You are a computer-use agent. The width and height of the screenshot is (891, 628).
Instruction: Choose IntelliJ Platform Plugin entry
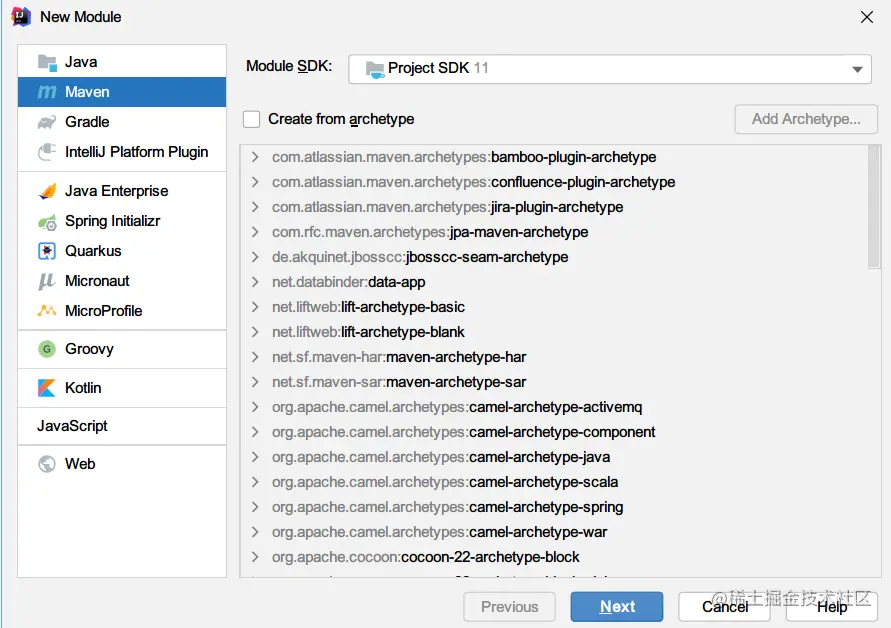tap(122, 152)
